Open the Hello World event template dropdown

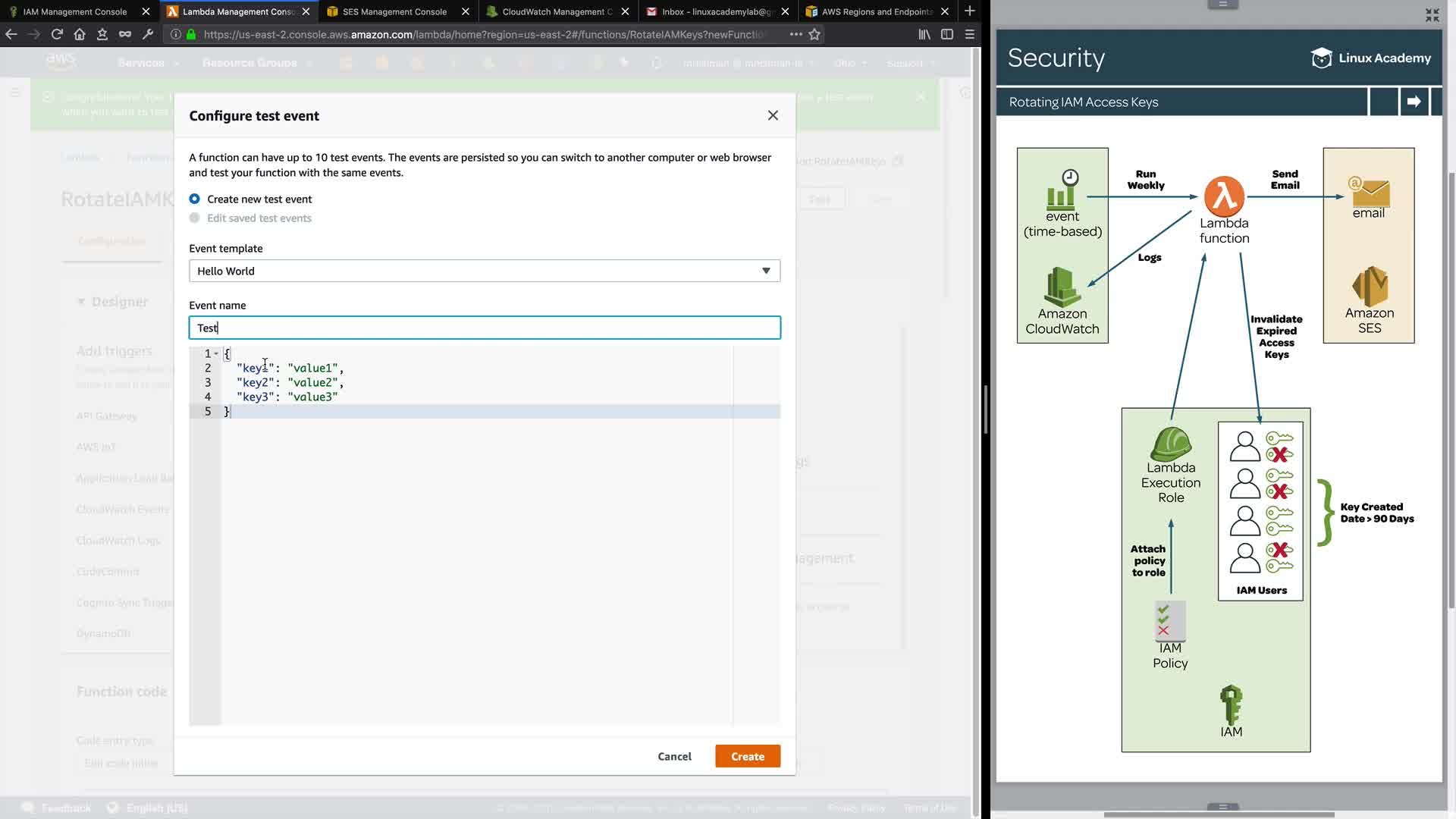484,271
